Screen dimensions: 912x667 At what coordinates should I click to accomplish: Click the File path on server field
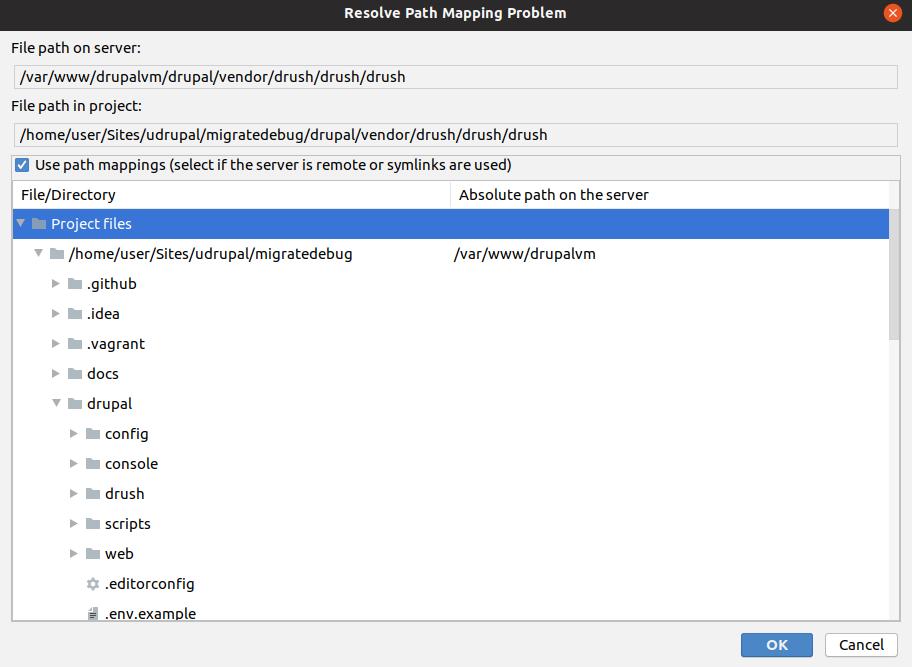pos(455,77)
